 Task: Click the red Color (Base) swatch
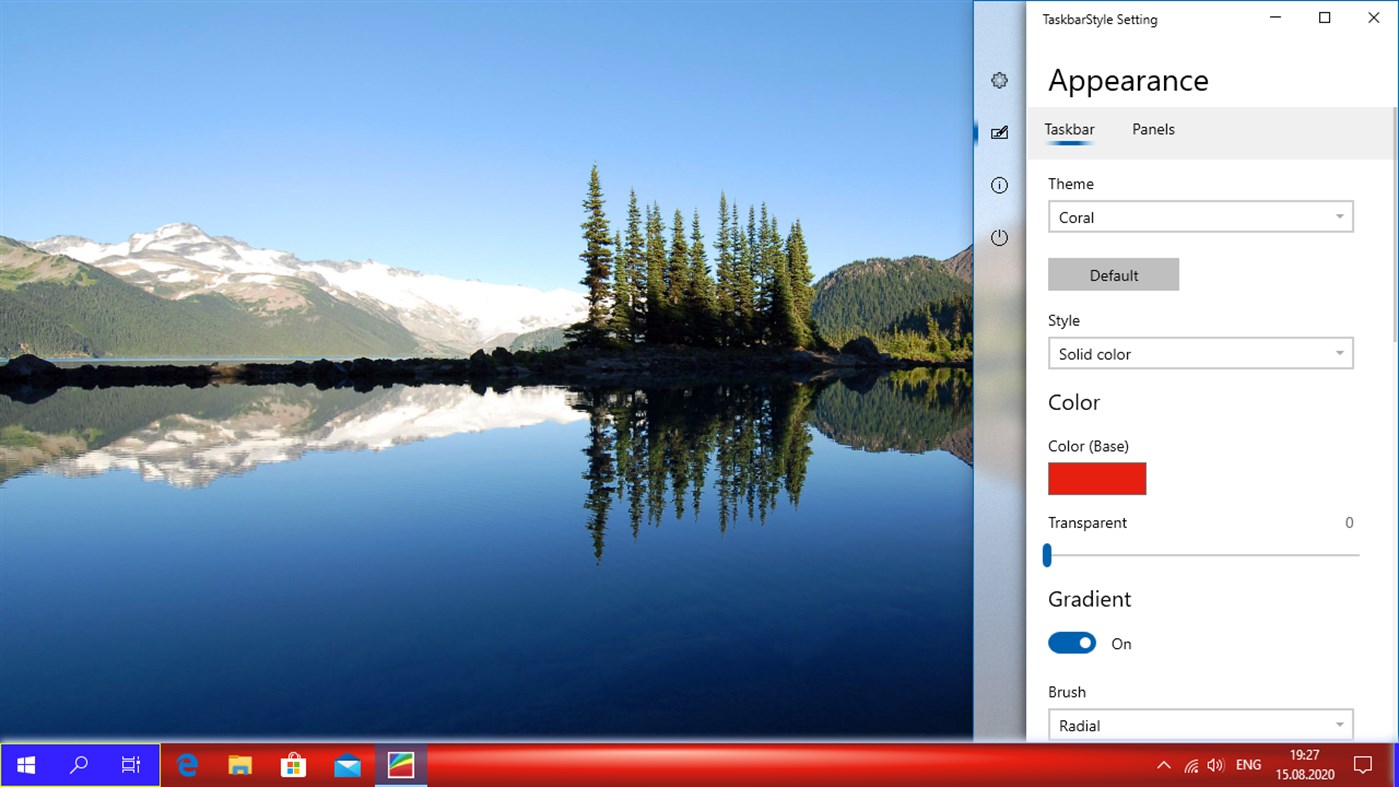(x=1096, y=479)
